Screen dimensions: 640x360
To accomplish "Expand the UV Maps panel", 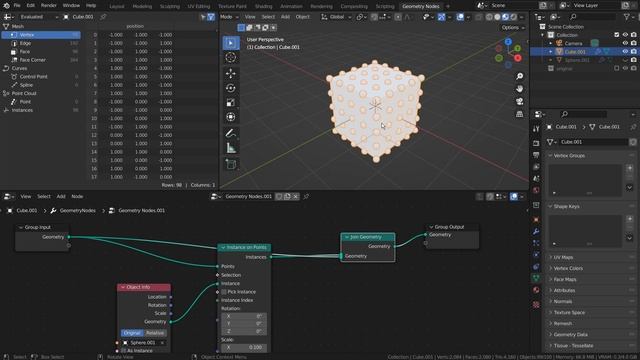I will click(x=563, y=258).
